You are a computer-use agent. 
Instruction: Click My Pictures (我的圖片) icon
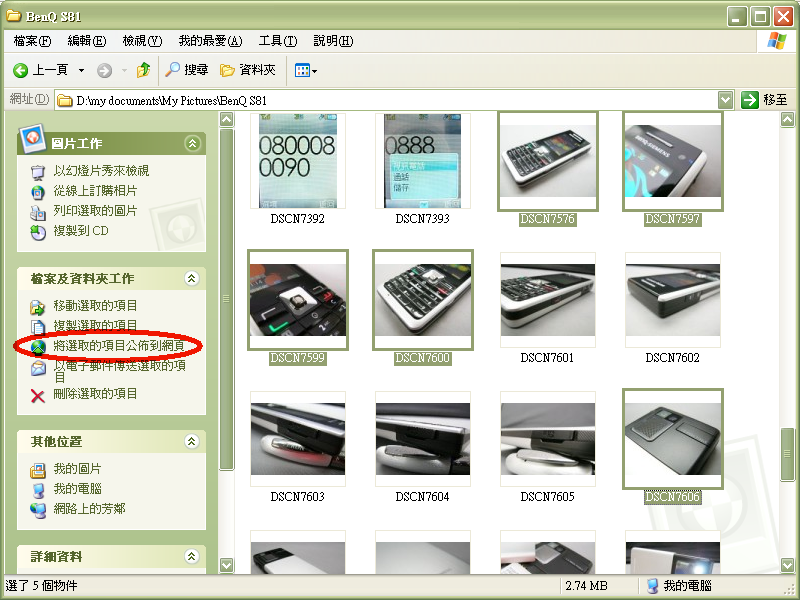pos(38,470)
